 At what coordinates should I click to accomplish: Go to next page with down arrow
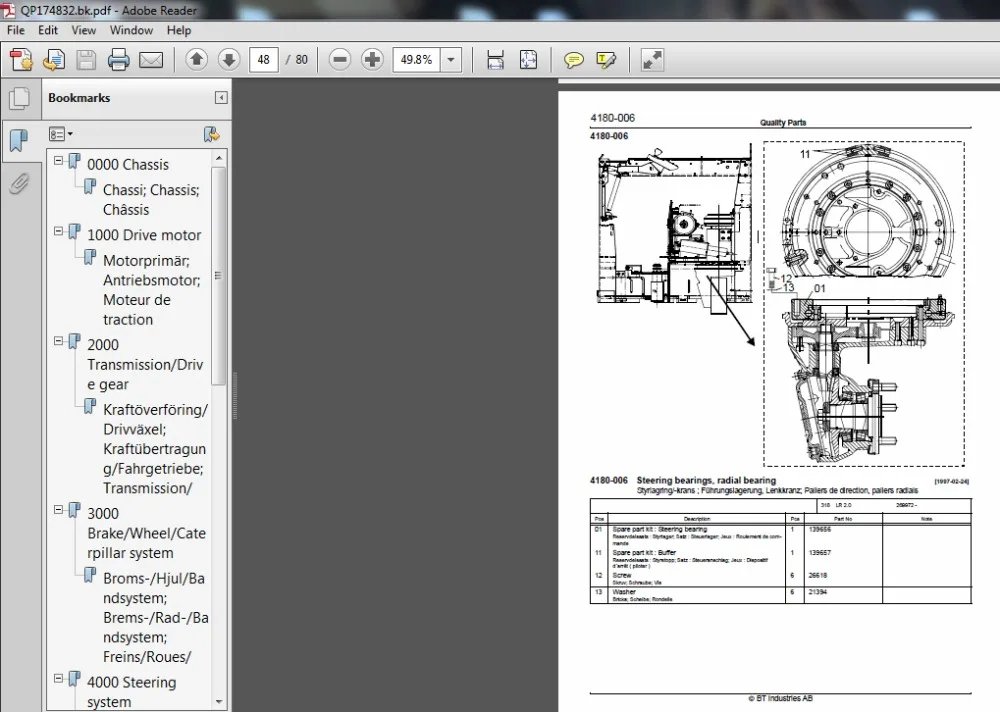[228, 60]
